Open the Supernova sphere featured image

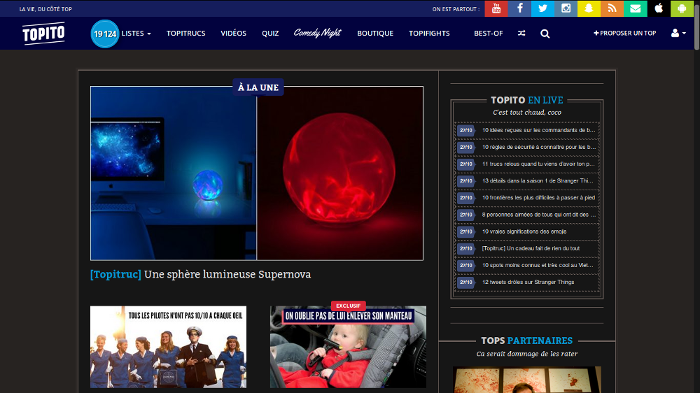point(257,173)
